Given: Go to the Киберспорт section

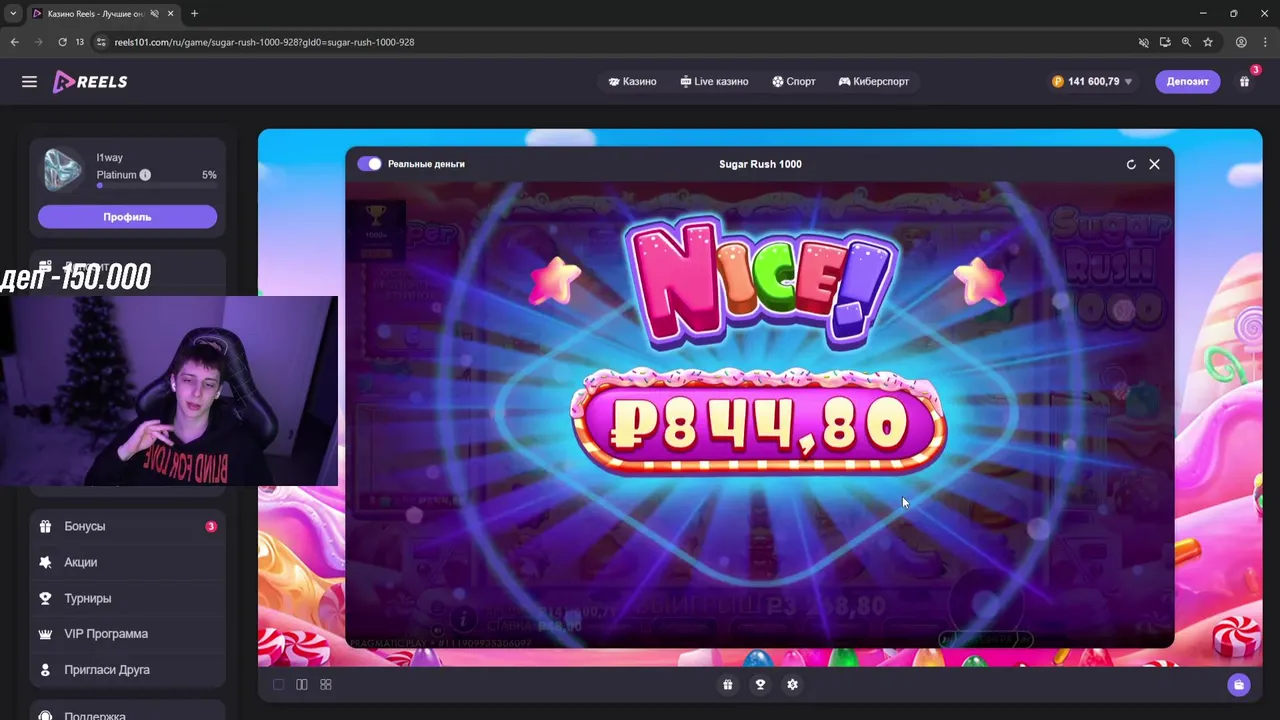Looking at the screenshot, I should 874,82.
